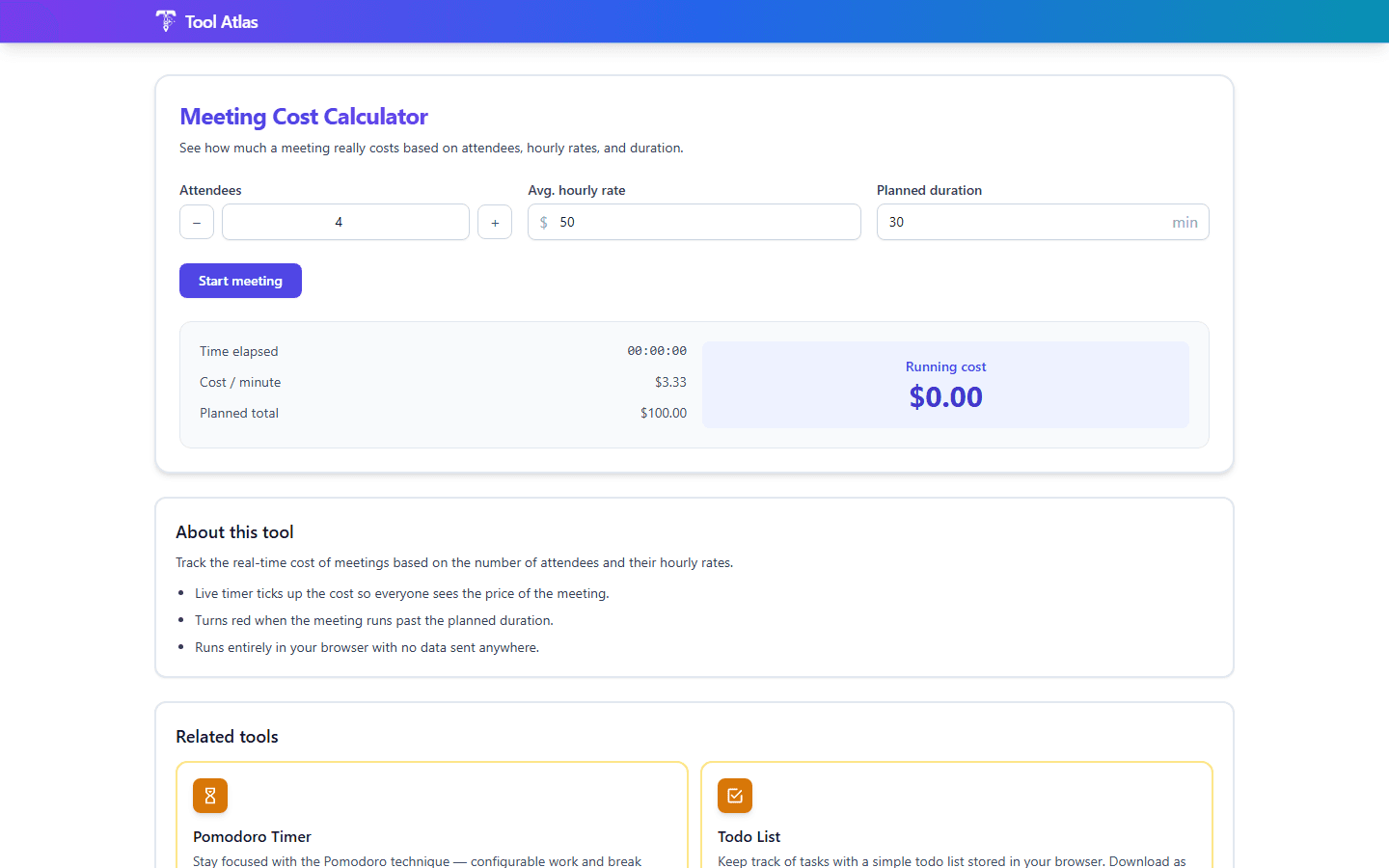Click the Running cost display panel

point(945,384)
